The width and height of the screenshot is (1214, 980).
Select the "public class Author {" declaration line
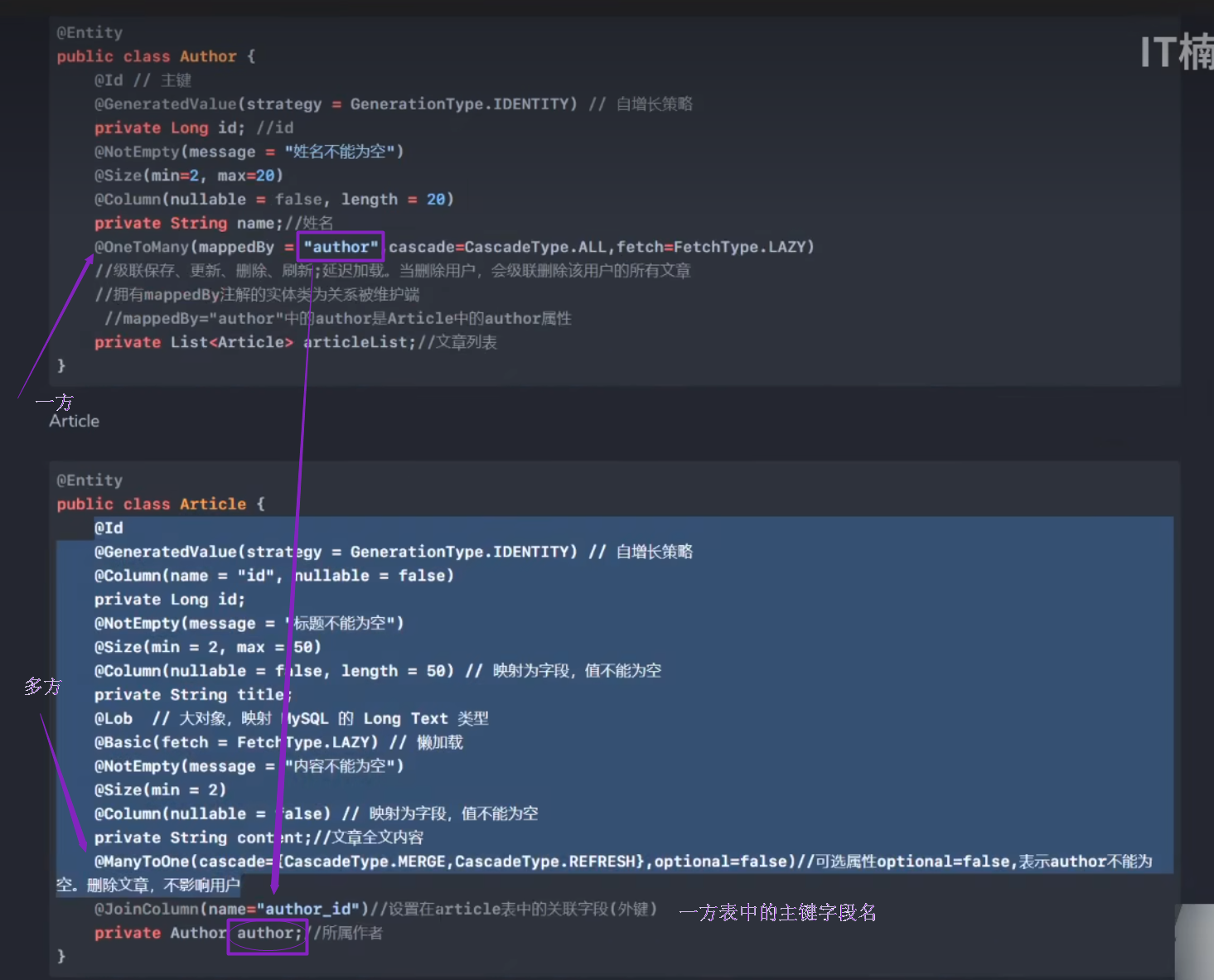pos(156,56)
